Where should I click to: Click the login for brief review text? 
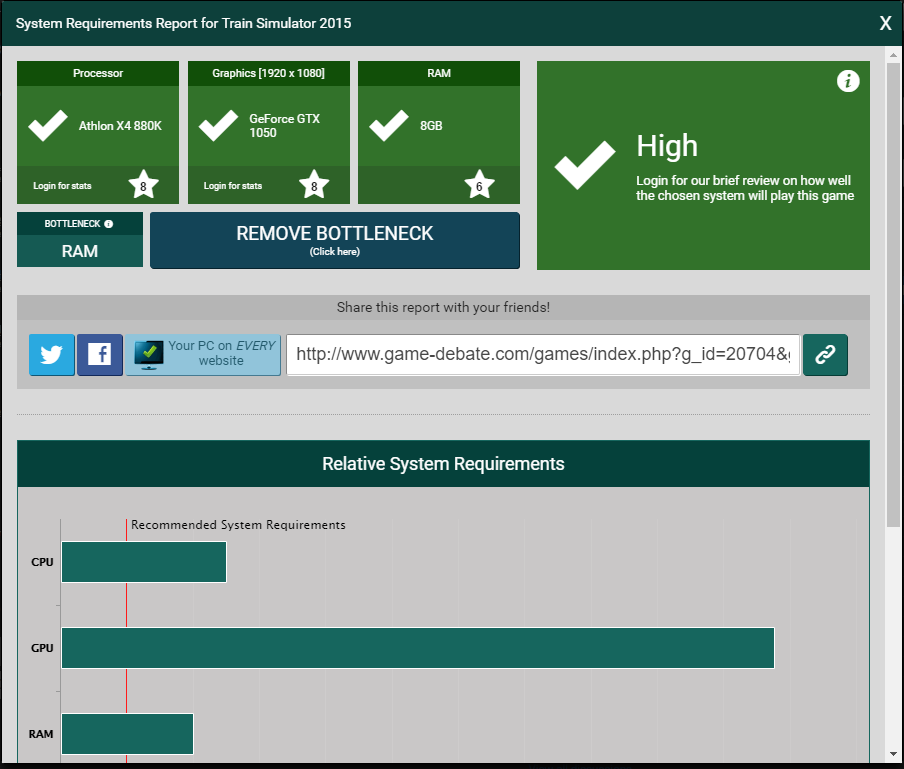tap(745, 188)
